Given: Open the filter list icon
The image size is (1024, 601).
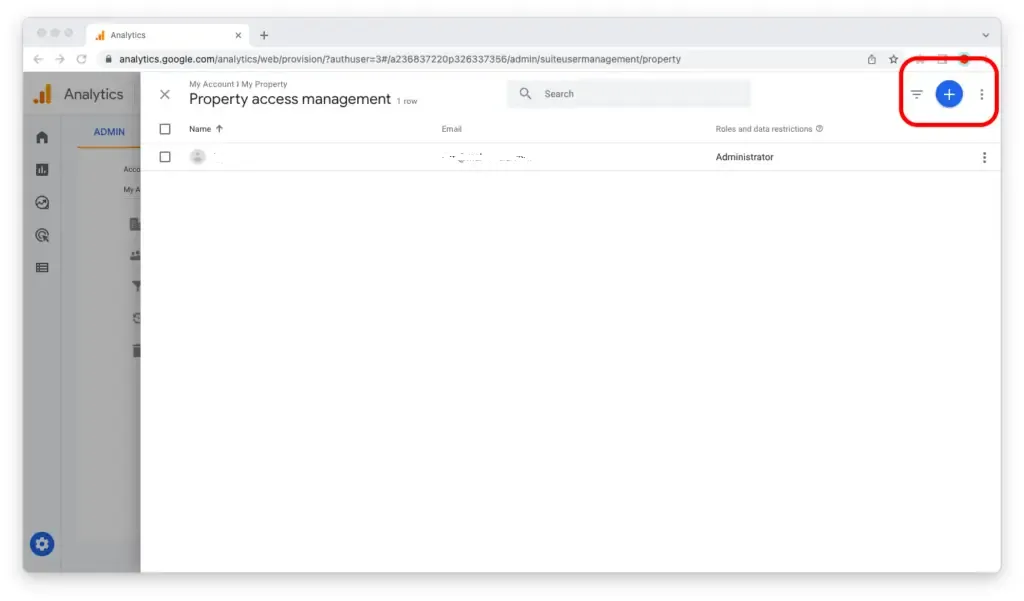Looking at the screenshot, I should (916, 94).
